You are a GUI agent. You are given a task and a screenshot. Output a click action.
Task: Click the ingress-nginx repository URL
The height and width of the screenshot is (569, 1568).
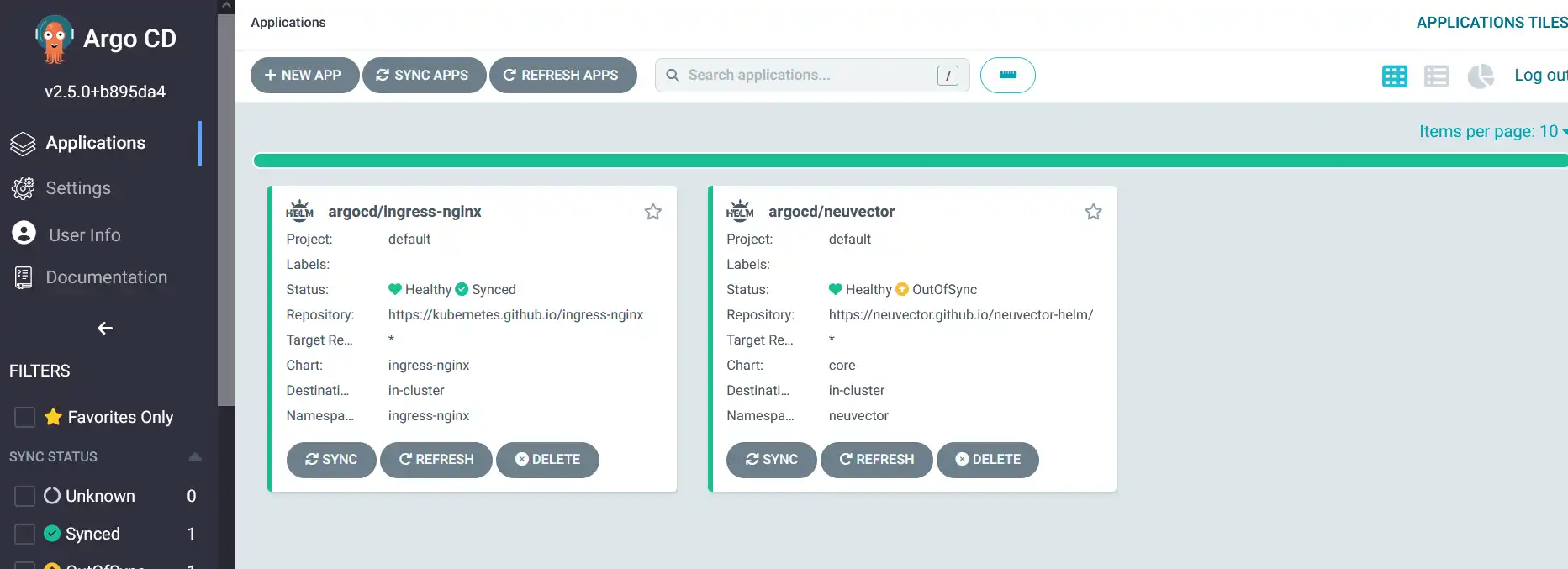click(x=515, y=314)
